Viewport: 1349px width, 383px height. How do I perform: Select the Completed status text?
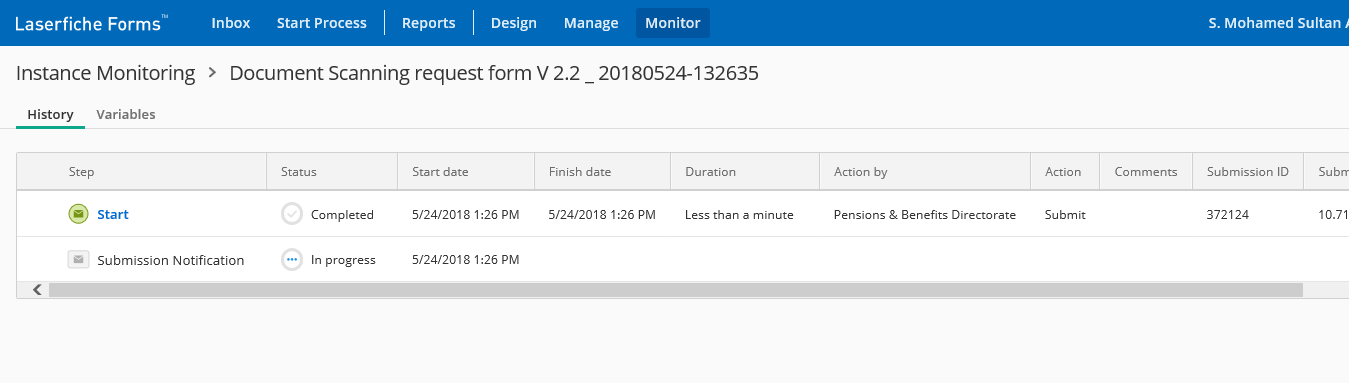point(342,215)
